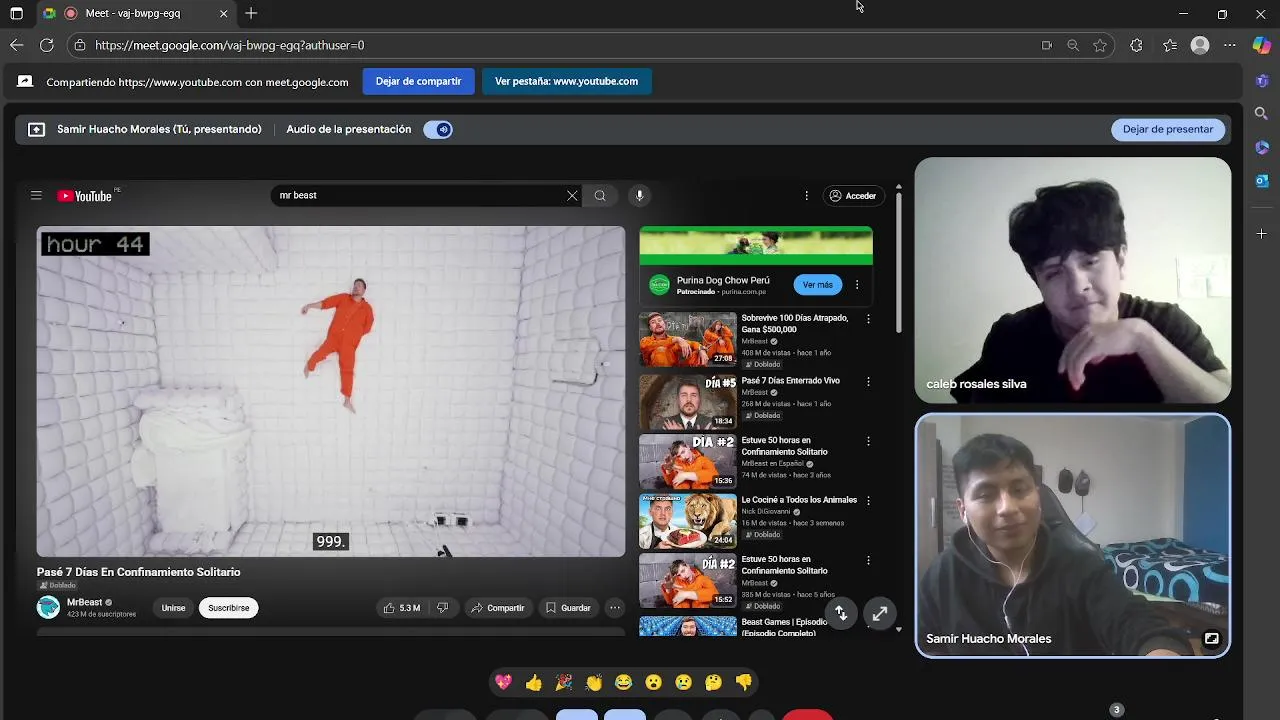Click the YouTube Acceder button
Screen dimensions: 1280x720
coord(852,196)
